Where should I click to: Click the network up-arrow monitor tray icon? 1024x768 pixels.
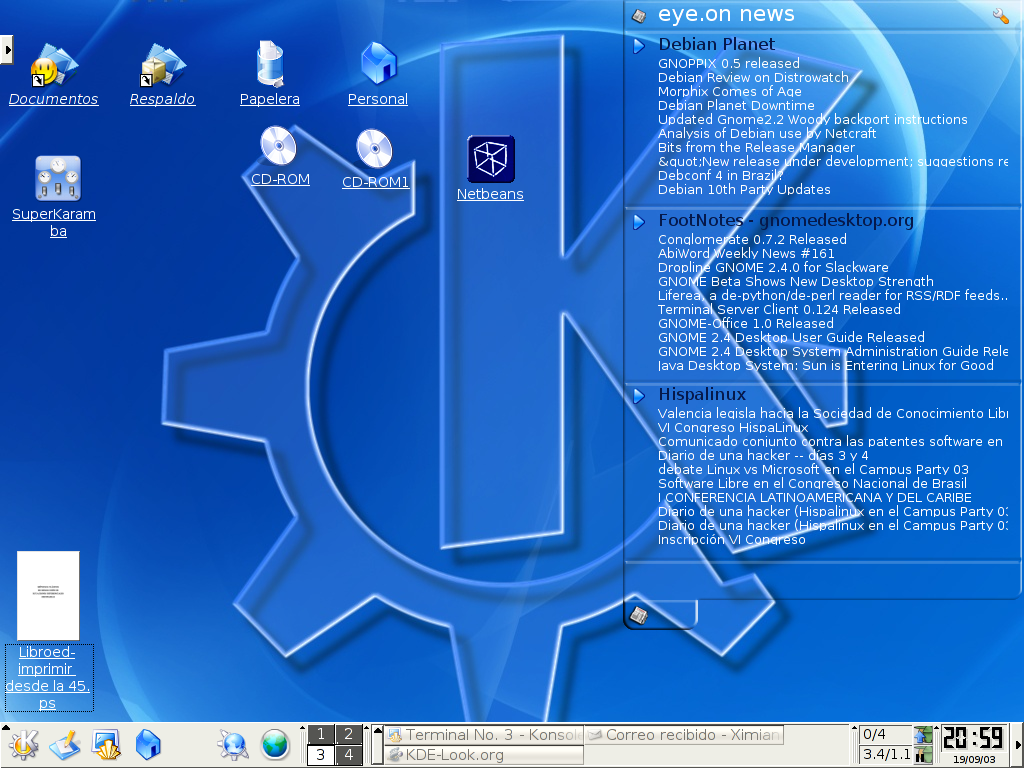click(923, 735)
